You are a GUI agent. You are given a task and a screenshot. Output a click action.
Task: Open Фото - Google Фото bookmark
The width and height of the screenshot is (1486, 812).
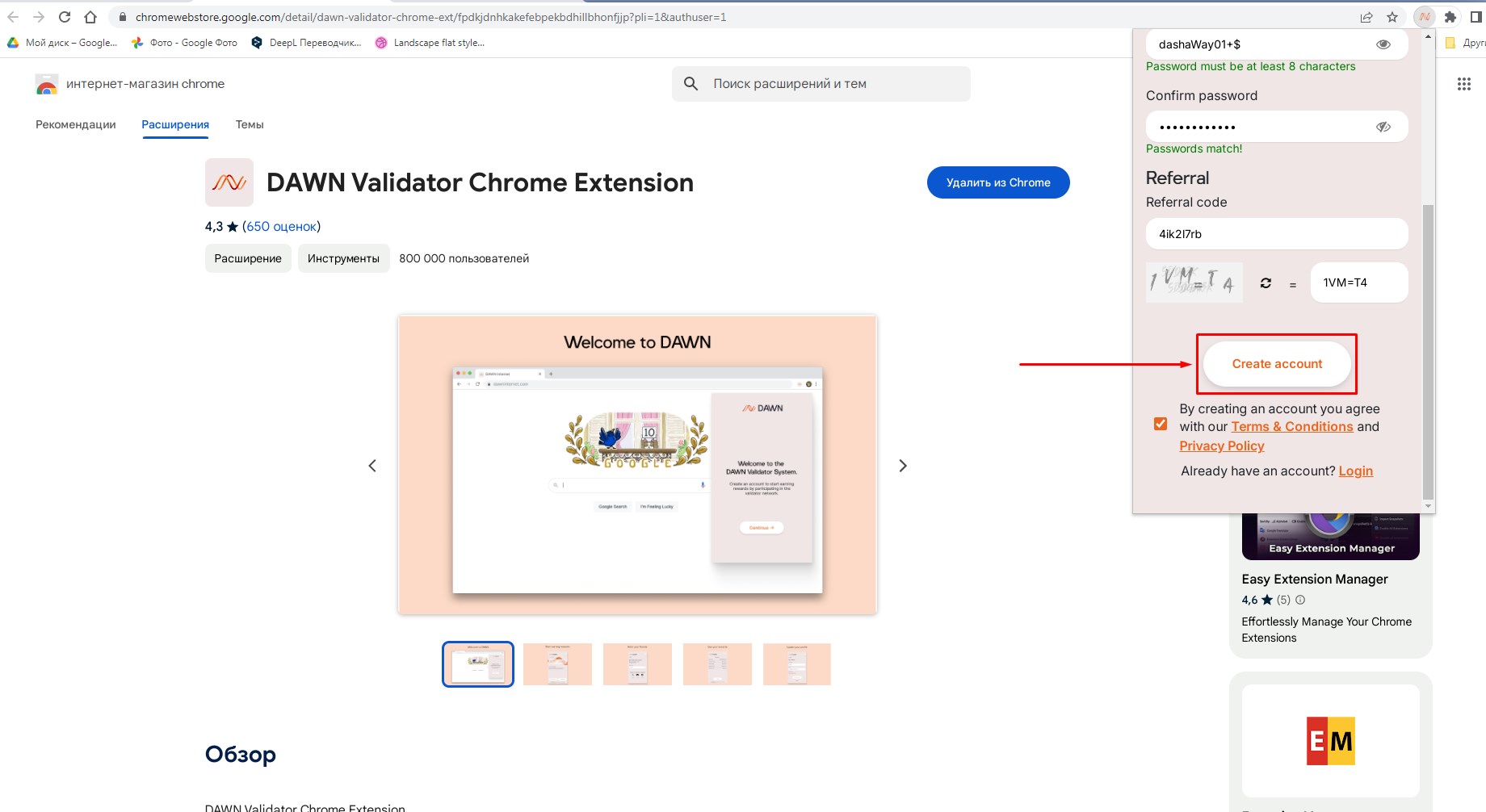(185, 43)
